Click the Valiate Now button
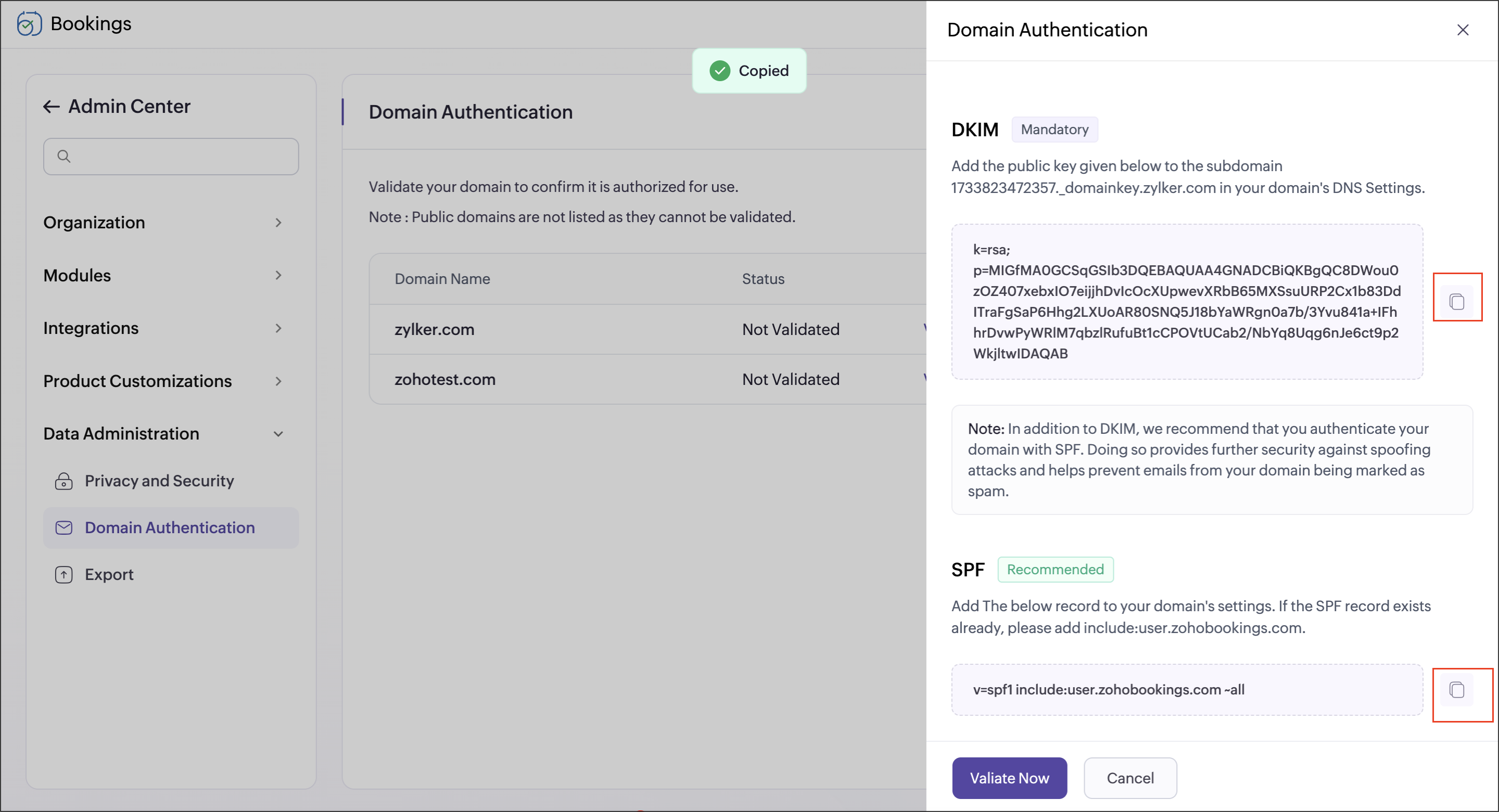 point(1010,778)
